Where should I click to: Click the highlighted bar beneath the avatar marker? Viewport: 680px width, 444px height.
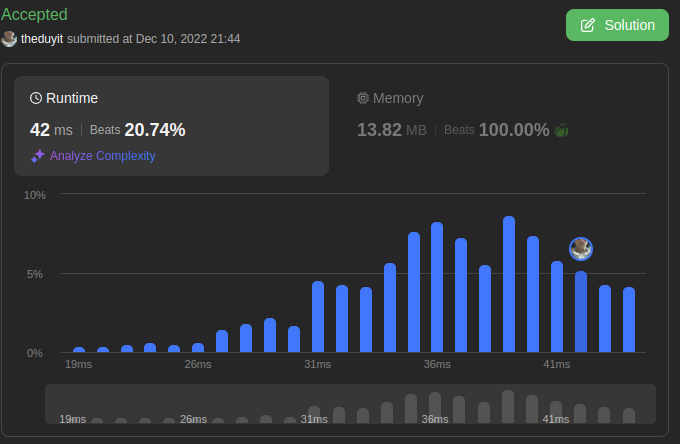point(581,312)
